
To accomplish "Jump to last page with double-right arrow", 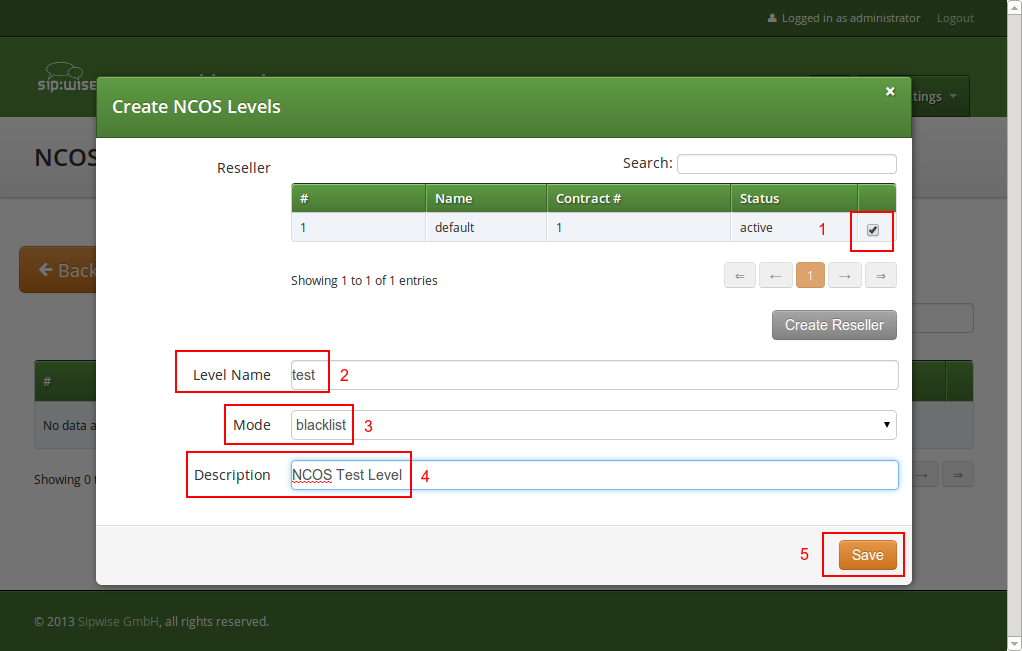I will (880, 275).
